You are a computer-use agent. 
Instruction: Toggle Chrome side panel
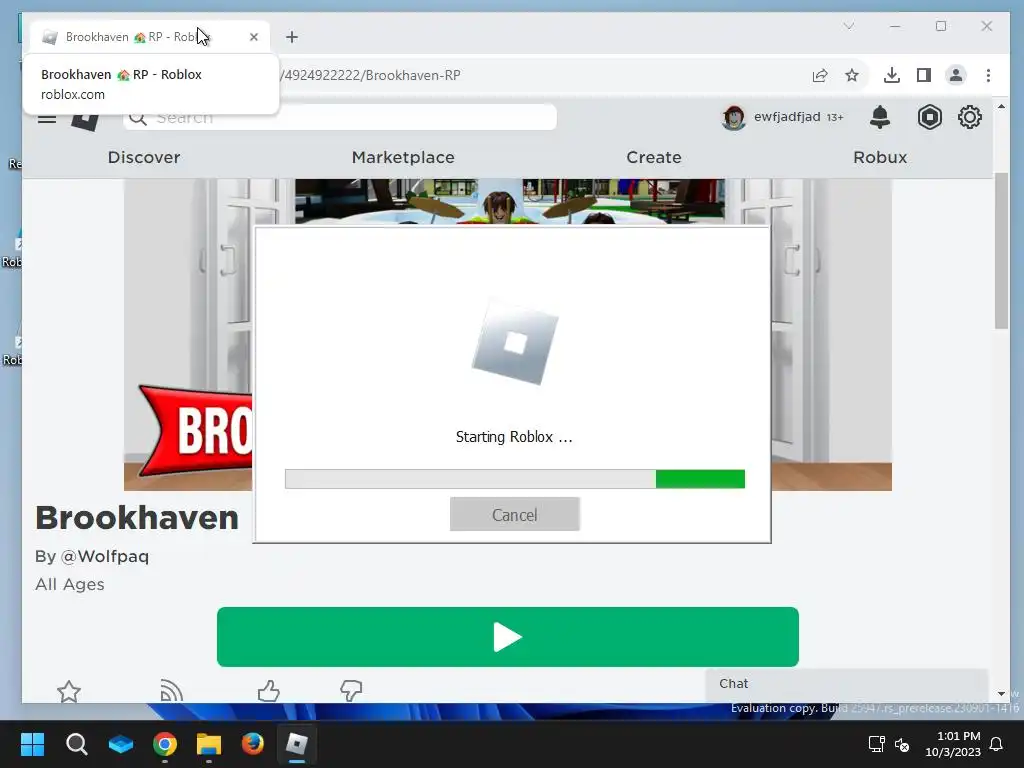(923, 75)
